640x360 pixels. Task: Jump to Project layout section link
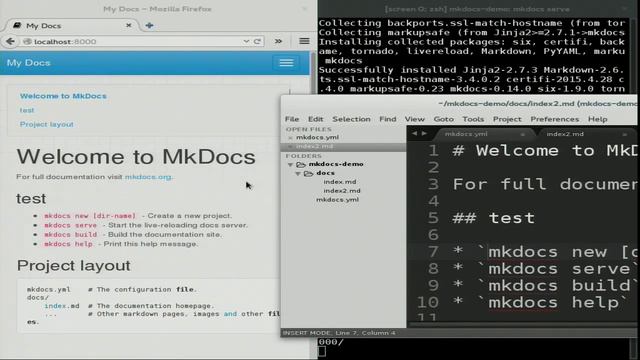pyautogui.click(x=47, y=124)
